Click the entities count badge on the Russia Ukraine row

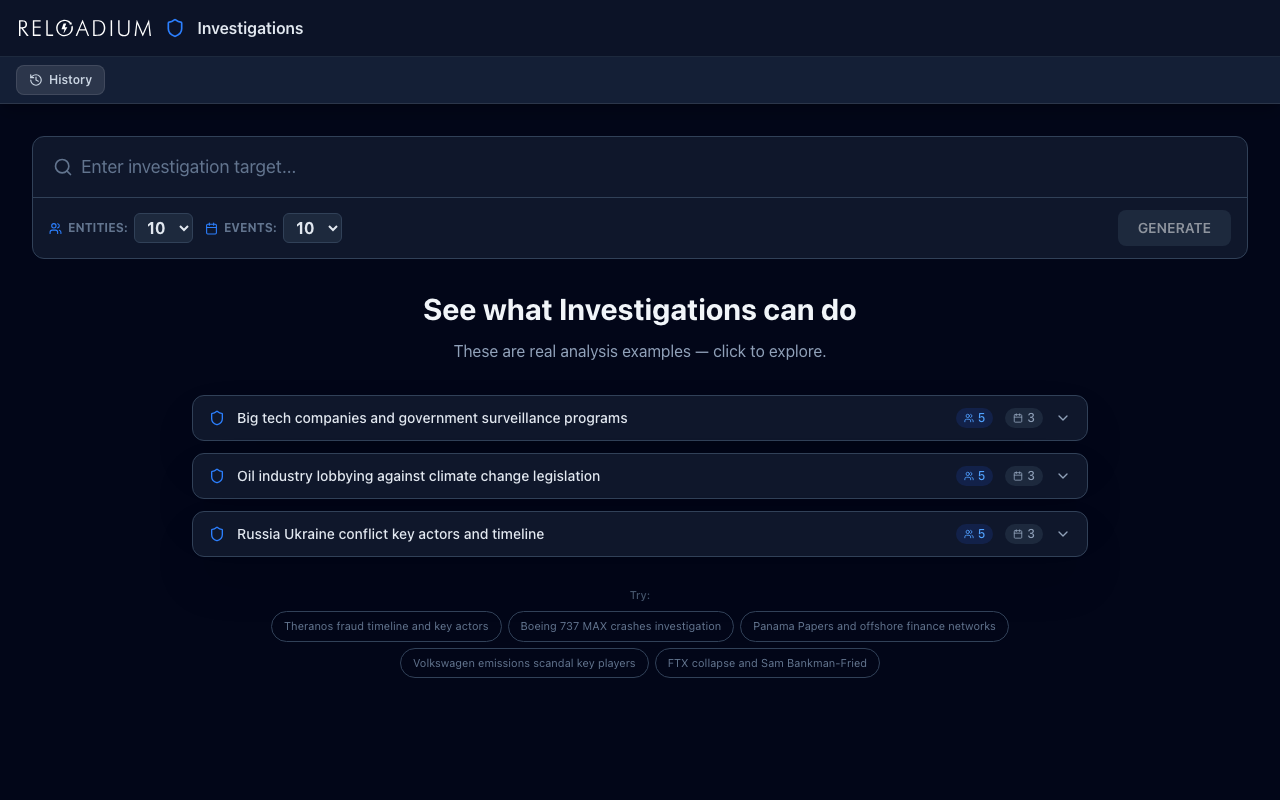pos(974,533)
